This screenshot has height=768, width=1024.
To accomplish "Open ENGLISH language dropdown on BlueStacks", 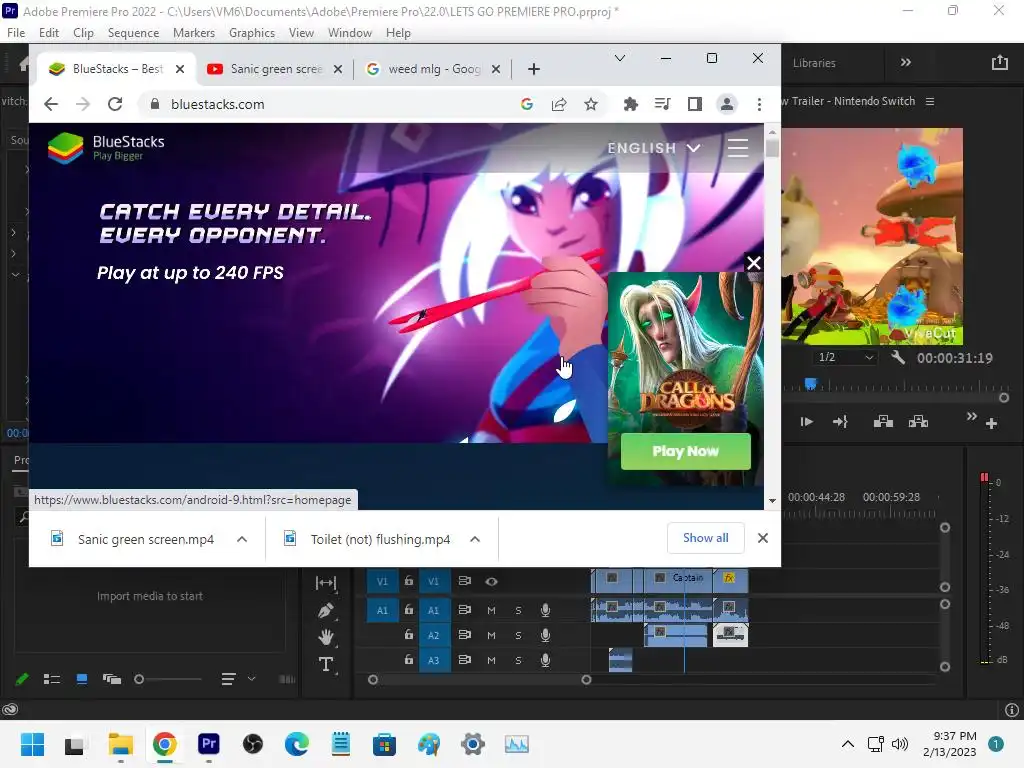I will 654,148.
